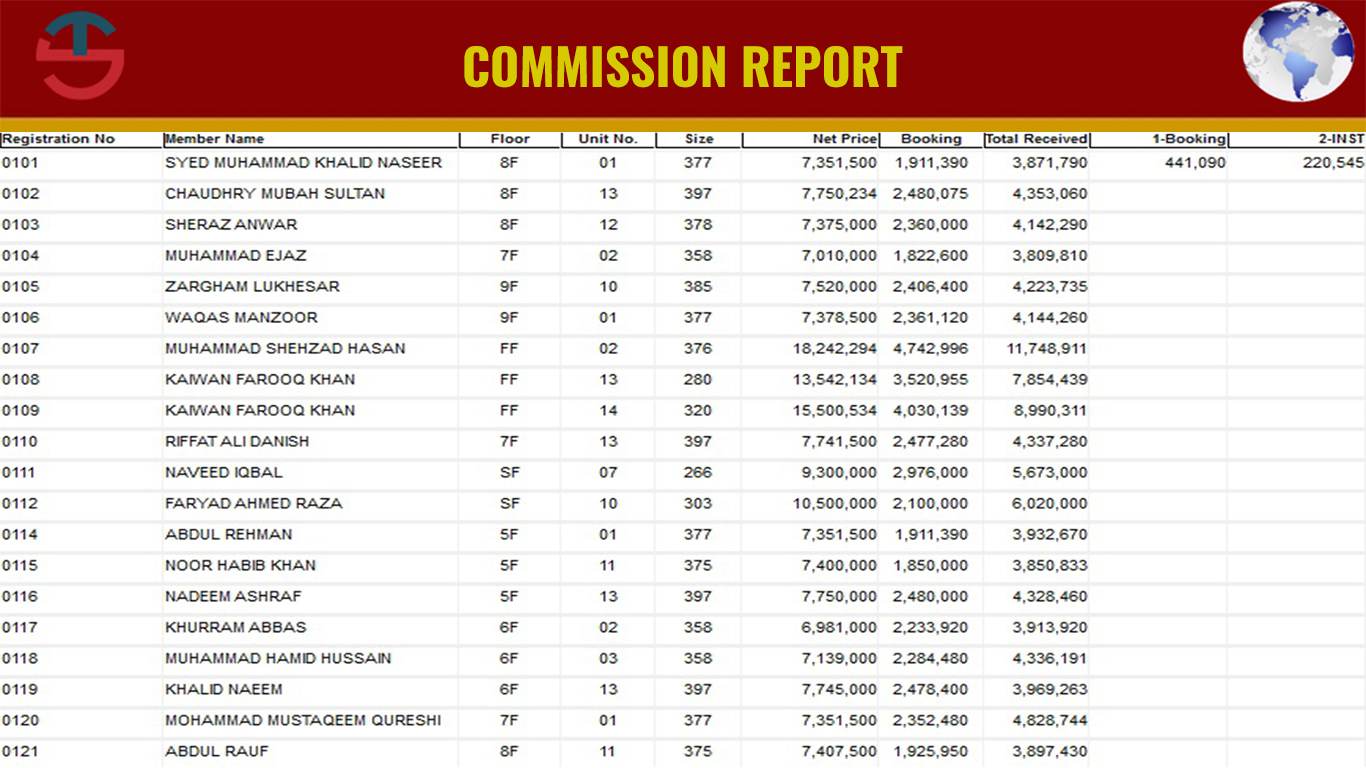Select CHAUDHRY MUBAH SULTAN name cell
Viewport: 1366px width, 768px height.
coord(275,193)
